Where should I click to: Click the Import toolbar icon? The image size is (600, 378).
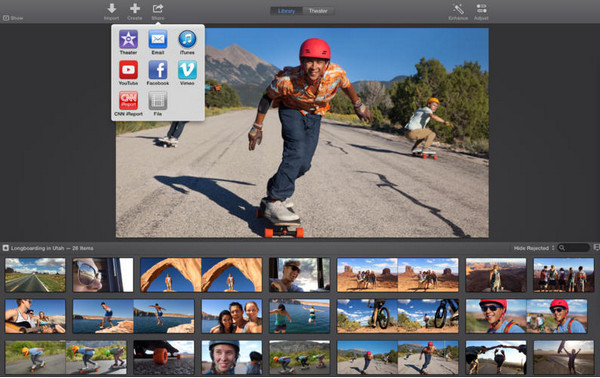(111, 8)
